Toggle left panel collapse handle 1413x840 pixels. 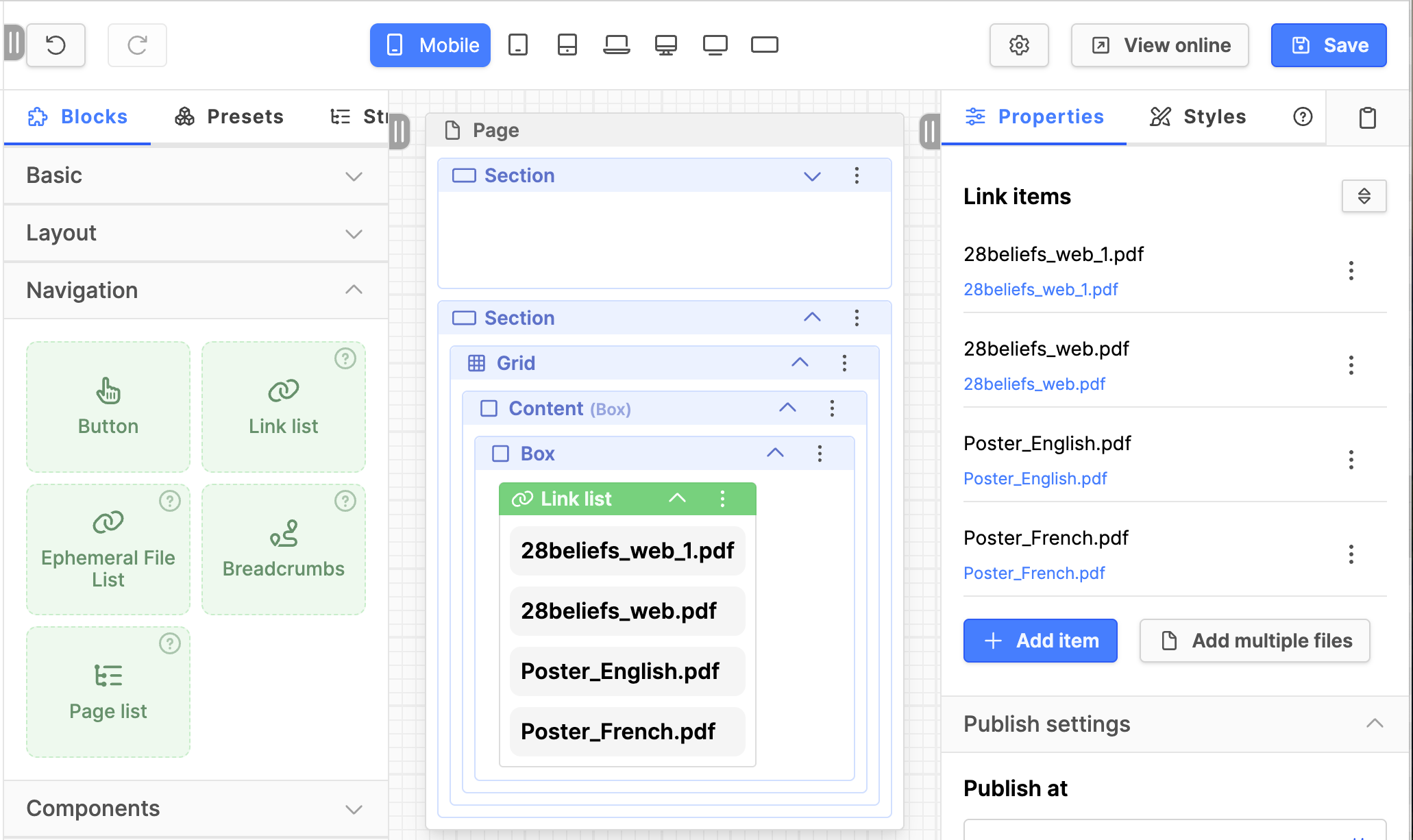pyautogui.click(x=400, y=131)
